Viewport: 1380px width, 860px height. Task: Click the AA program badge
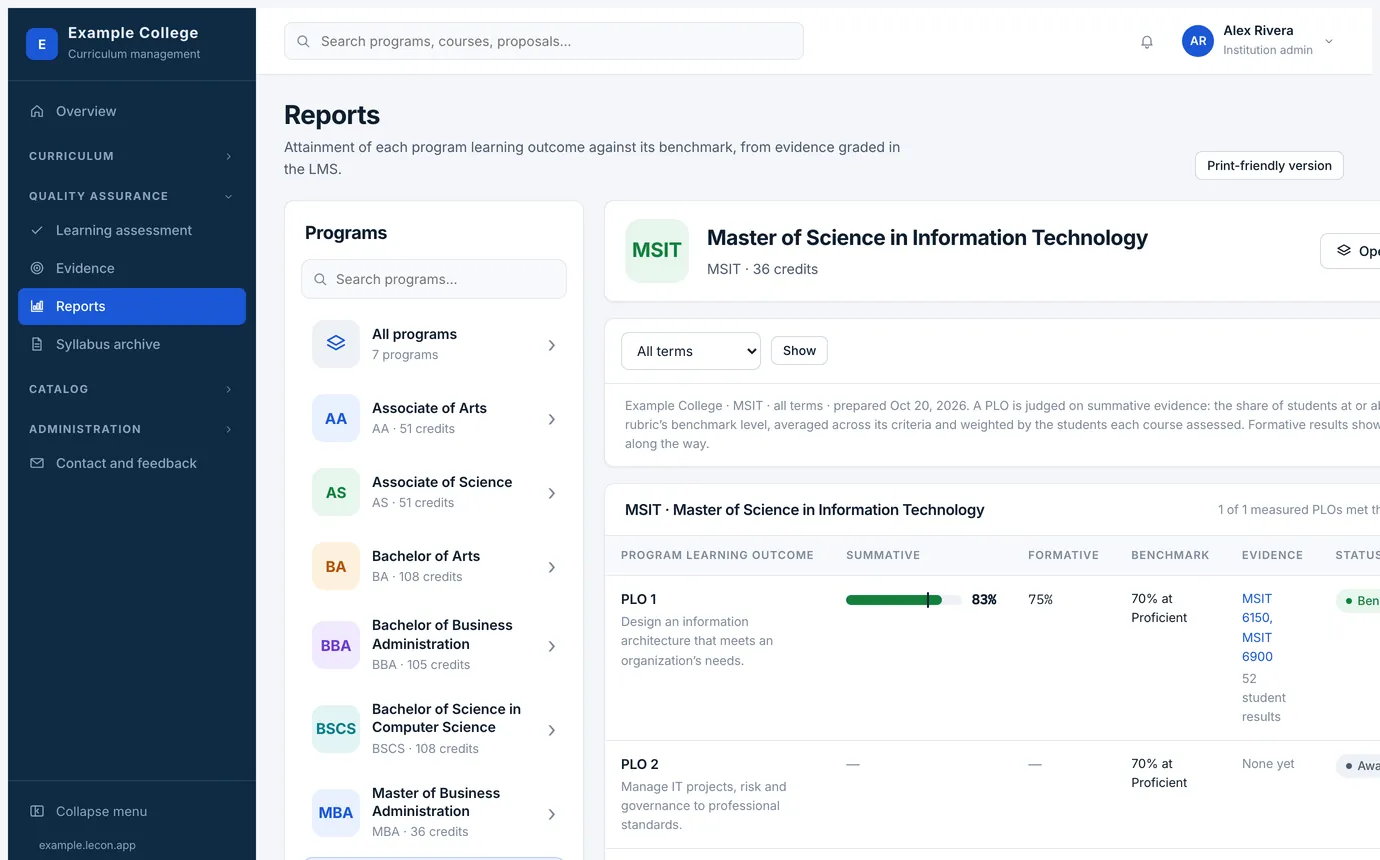(x=336, y=418)
